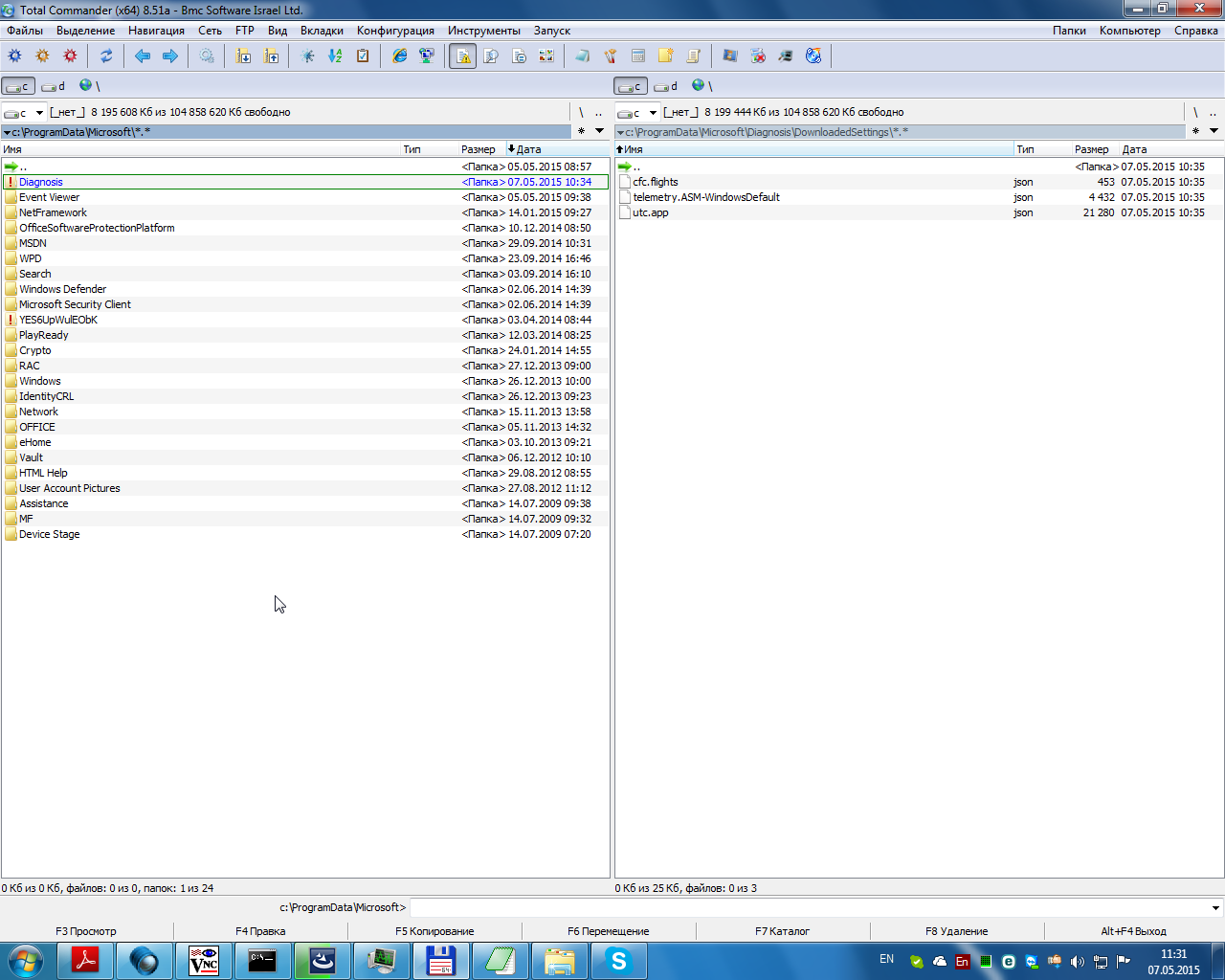Click the document search toolbar icon
The width and height of the screenshot is (1225, 980).
(x=491, y=56)
